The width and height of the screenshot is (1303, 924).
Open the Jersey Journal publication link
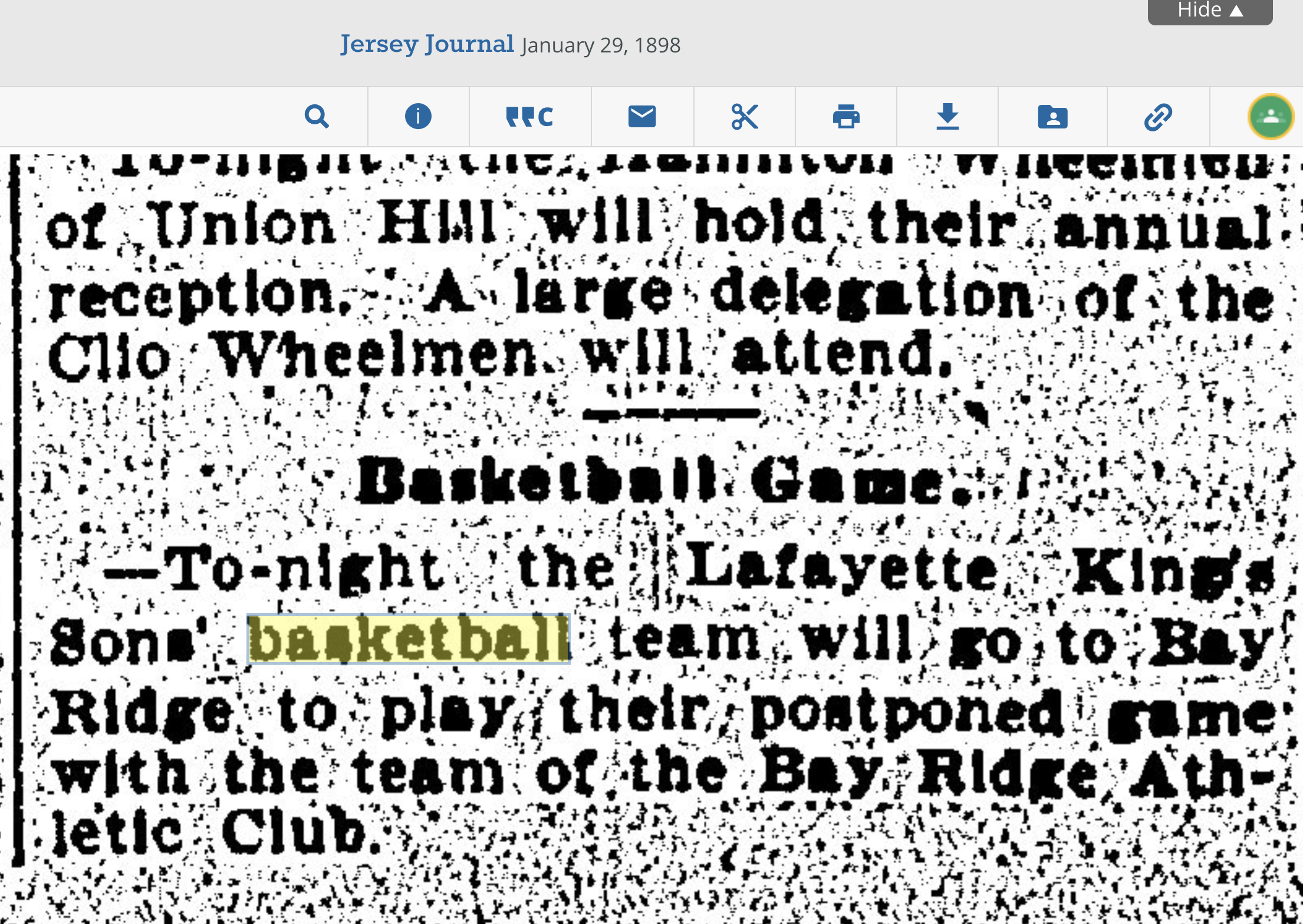point(427,45)
